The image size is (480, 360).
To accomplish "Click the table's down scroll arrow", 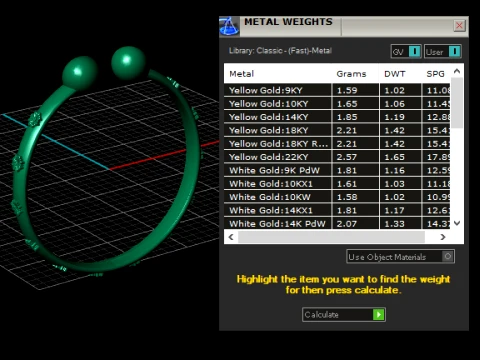I will pyautogui.click(x=457, y=223).
